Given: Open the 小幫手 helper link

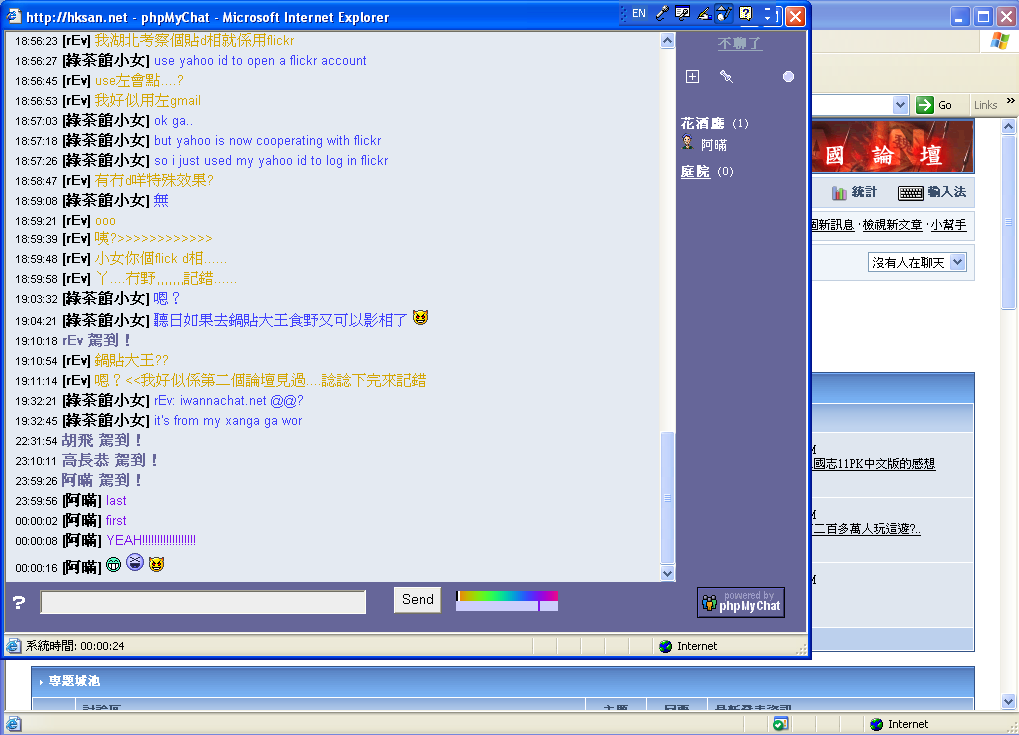Looking at the screenshot, I should tap(948, 225).
